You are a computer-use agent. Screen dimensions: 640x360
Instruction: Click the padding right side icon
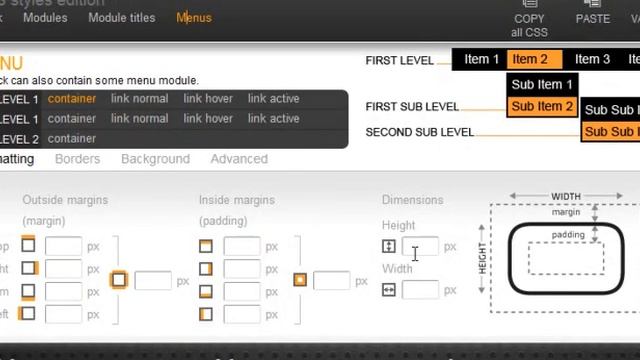coord(206,269)
